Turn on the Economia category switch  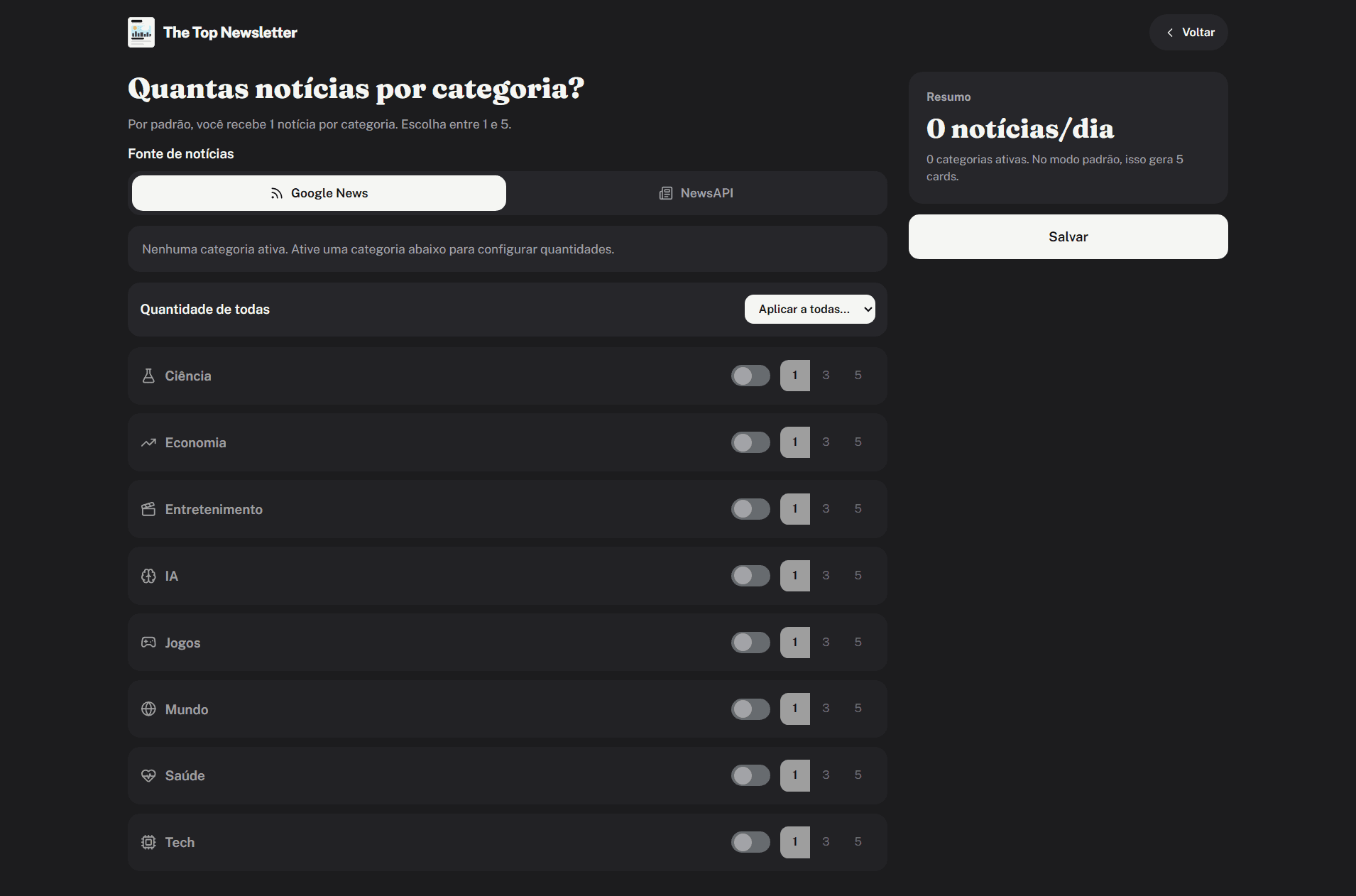coord(750,442)
